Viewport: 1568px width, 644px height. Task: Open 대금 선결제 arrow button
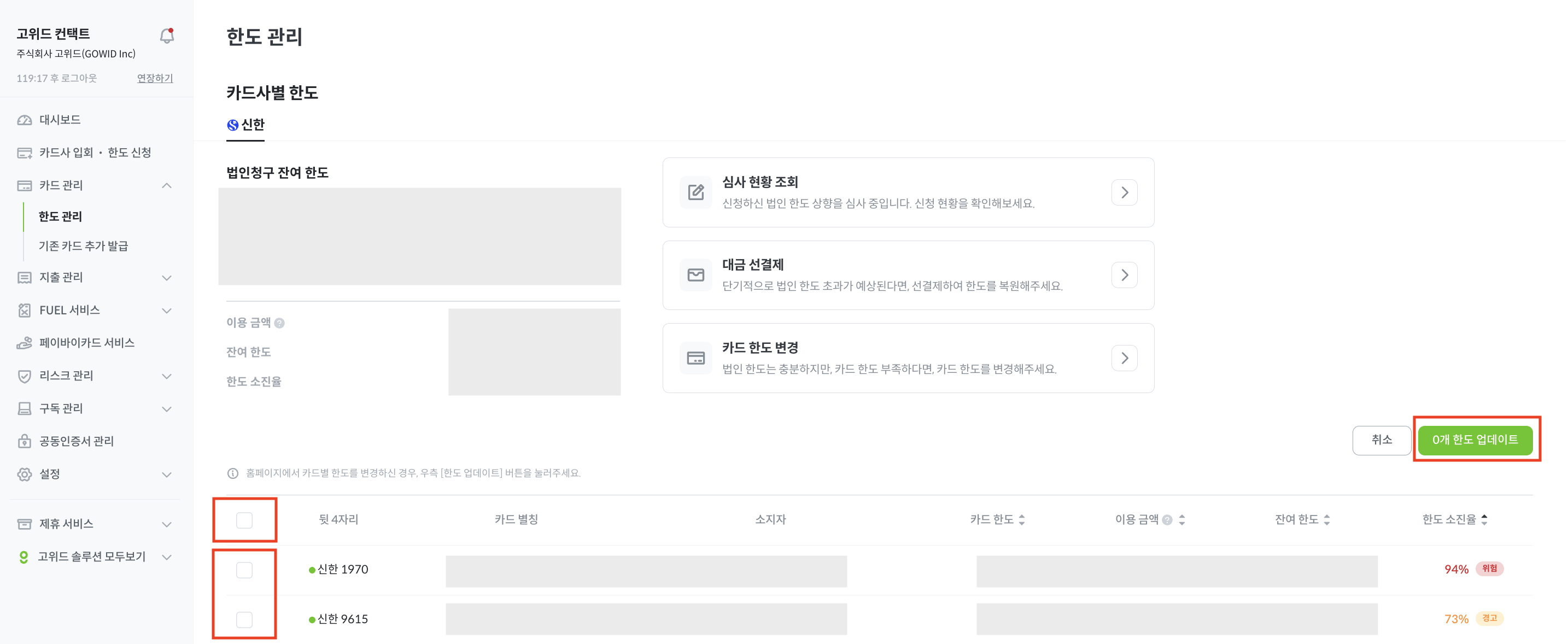[1124, 275]
